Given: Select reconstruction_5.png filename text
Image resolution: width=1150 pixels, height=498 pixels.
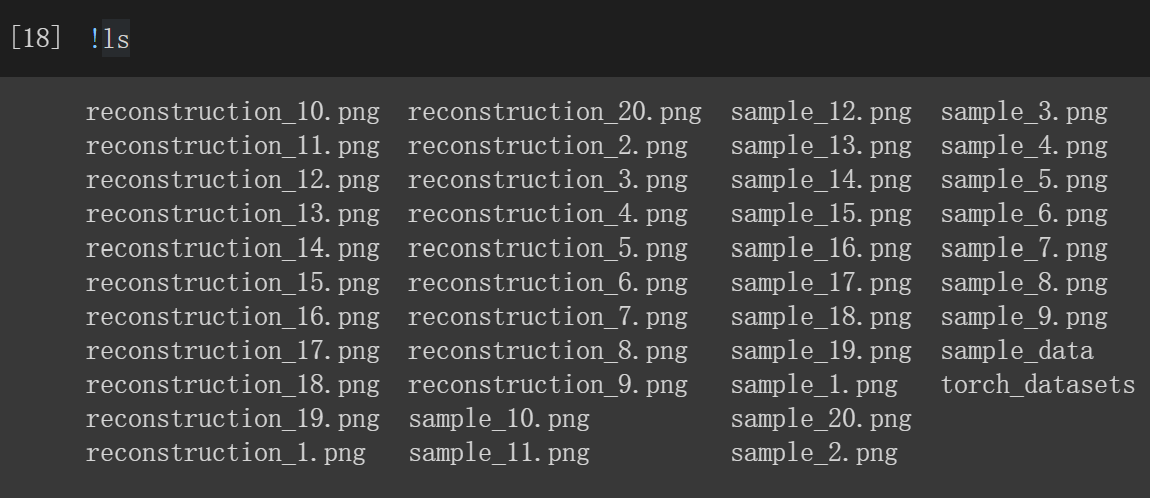Looking at the screenshot, I should pyautogui.click(x=547, y=249).
